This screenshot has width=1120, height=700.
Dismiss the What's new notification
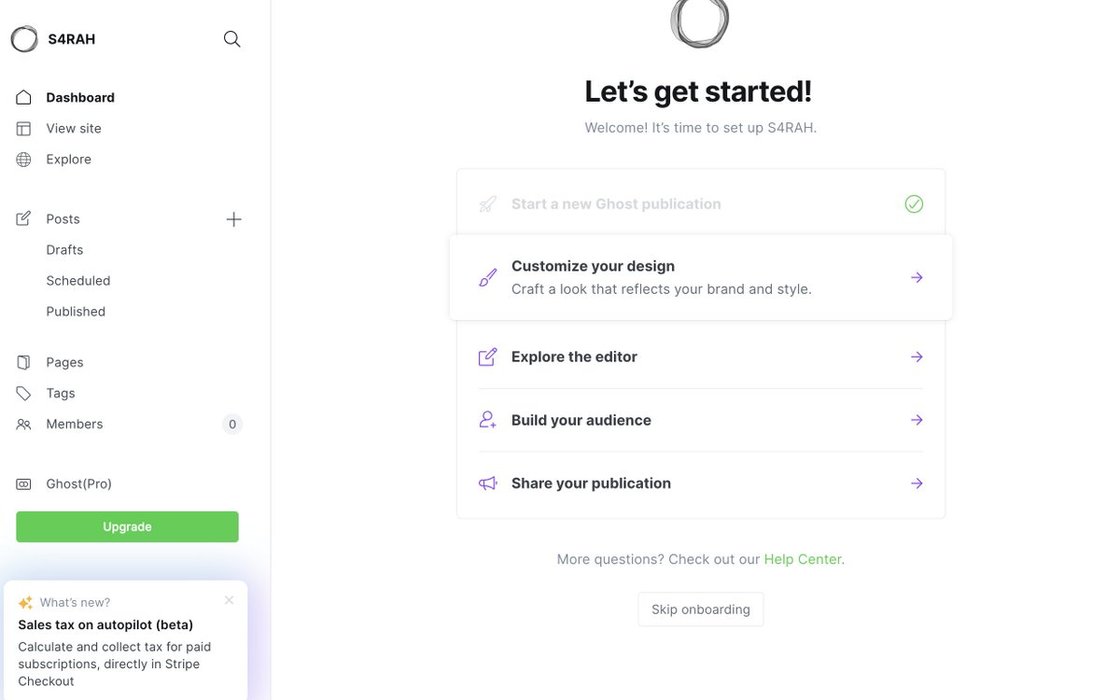(x=229, y=600)
